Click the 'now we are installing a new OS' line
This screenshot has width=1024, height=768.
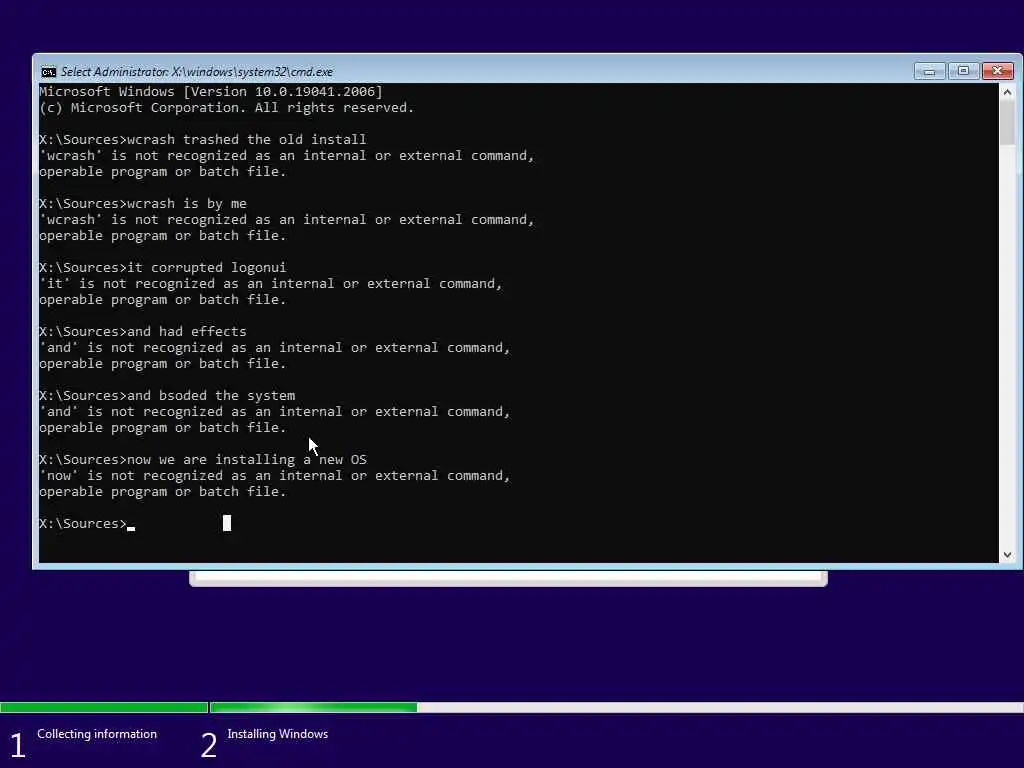(203, 460)
